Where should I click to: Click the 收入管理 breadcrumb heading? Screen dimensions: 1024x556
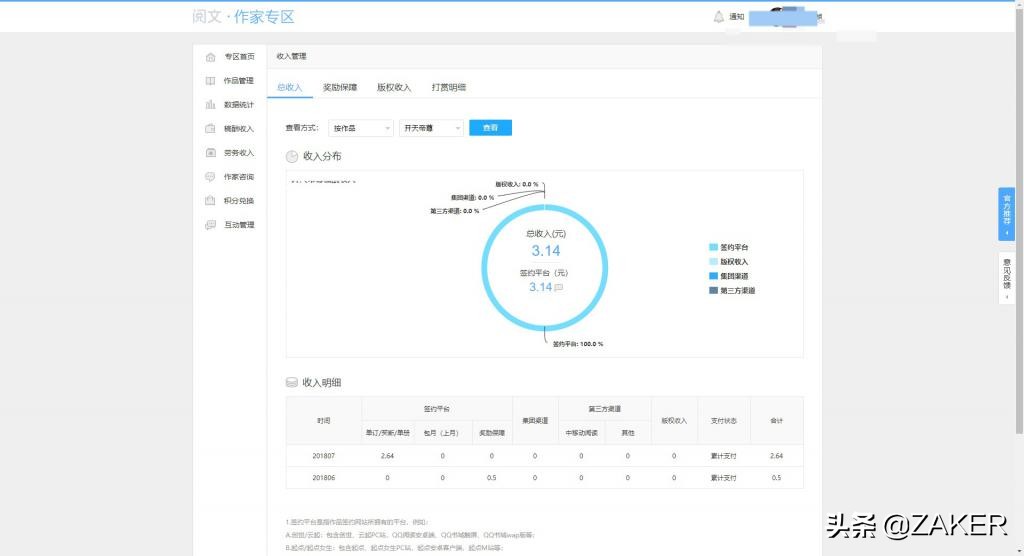[291, 57]
